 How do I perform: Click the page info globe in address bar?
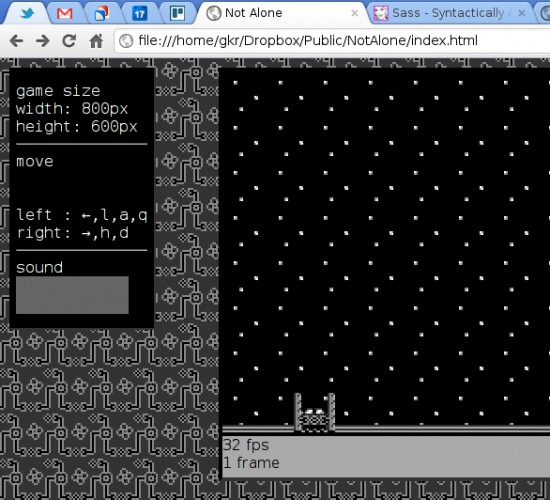[126, 41]
